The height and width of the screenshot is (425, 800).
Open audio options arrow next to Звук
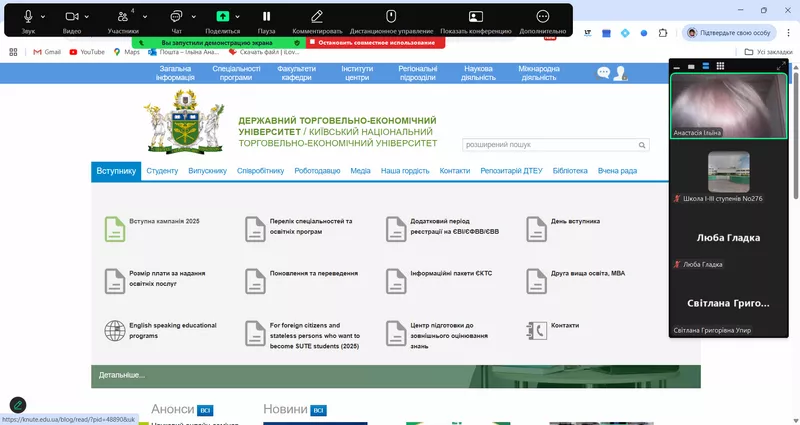tap(43, 17)
